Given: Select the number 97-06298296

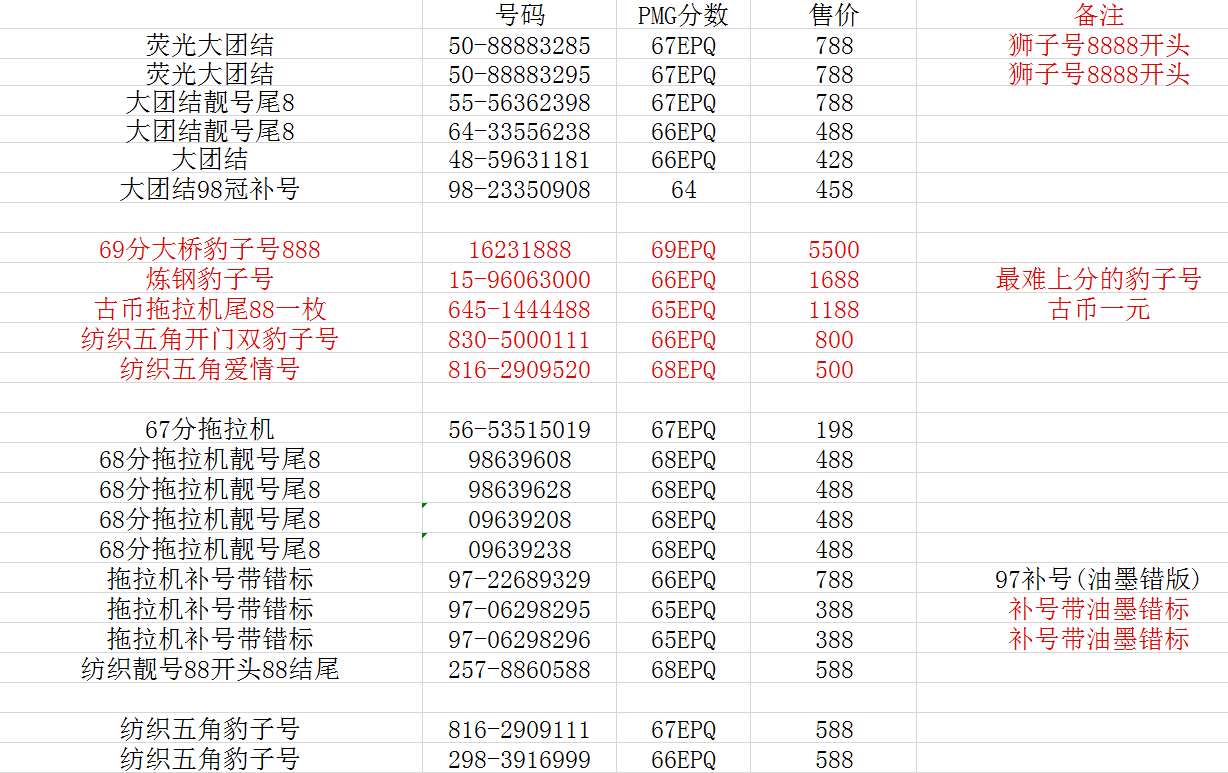Looking at the screenshot, I should 519,639.
